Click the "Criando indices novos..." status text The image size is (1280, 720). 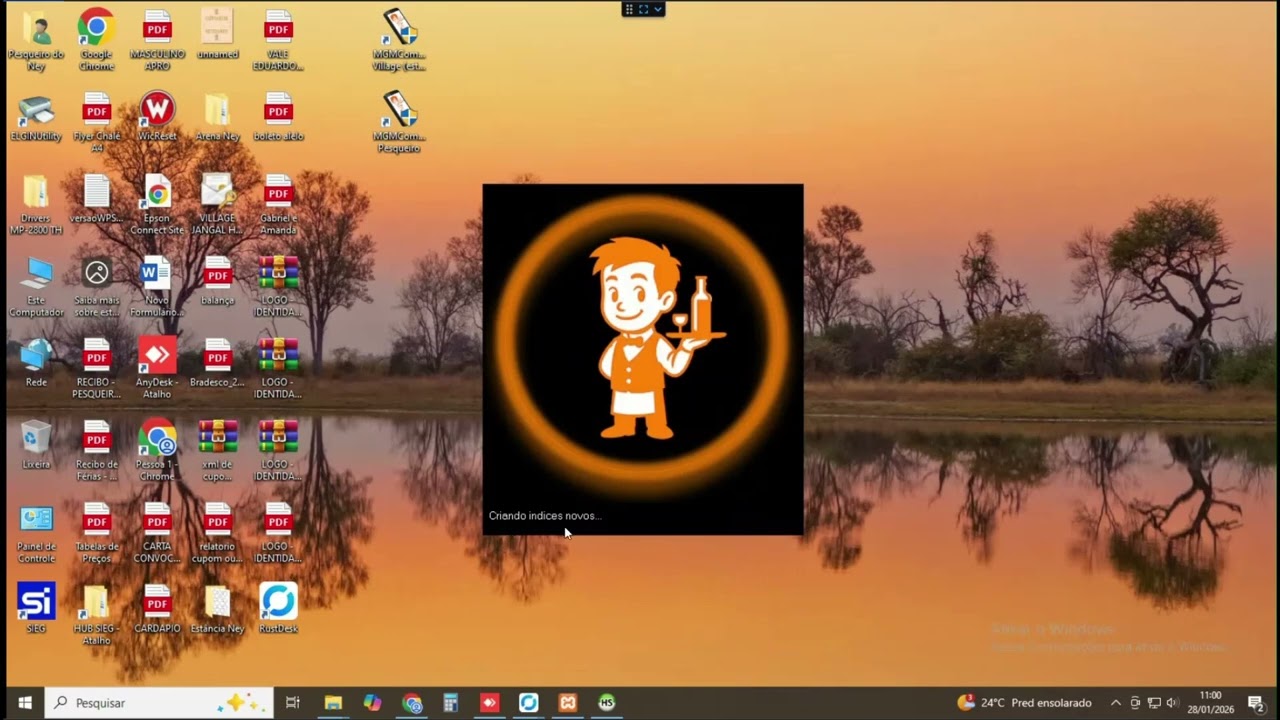click(545, 516)
